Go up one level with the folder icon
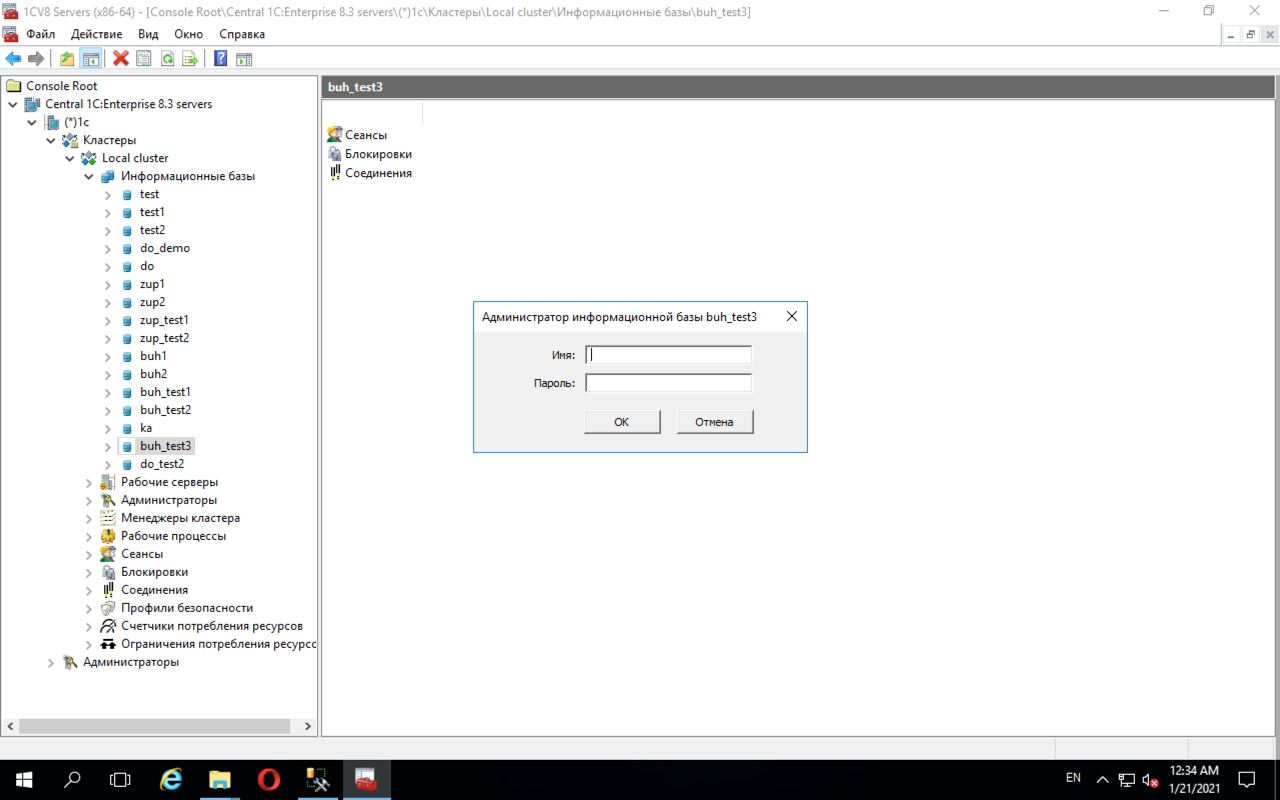Screen dimensions: 1280x800 (x=67, y=59)
